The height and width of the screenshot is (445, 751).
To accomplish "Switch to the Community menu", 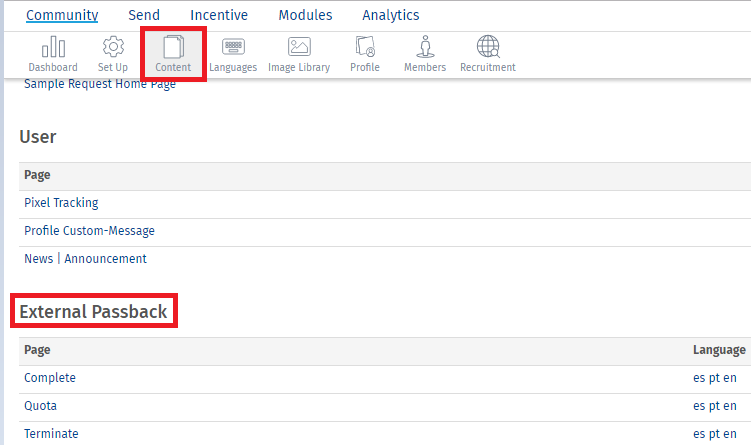I will (62, 15).
